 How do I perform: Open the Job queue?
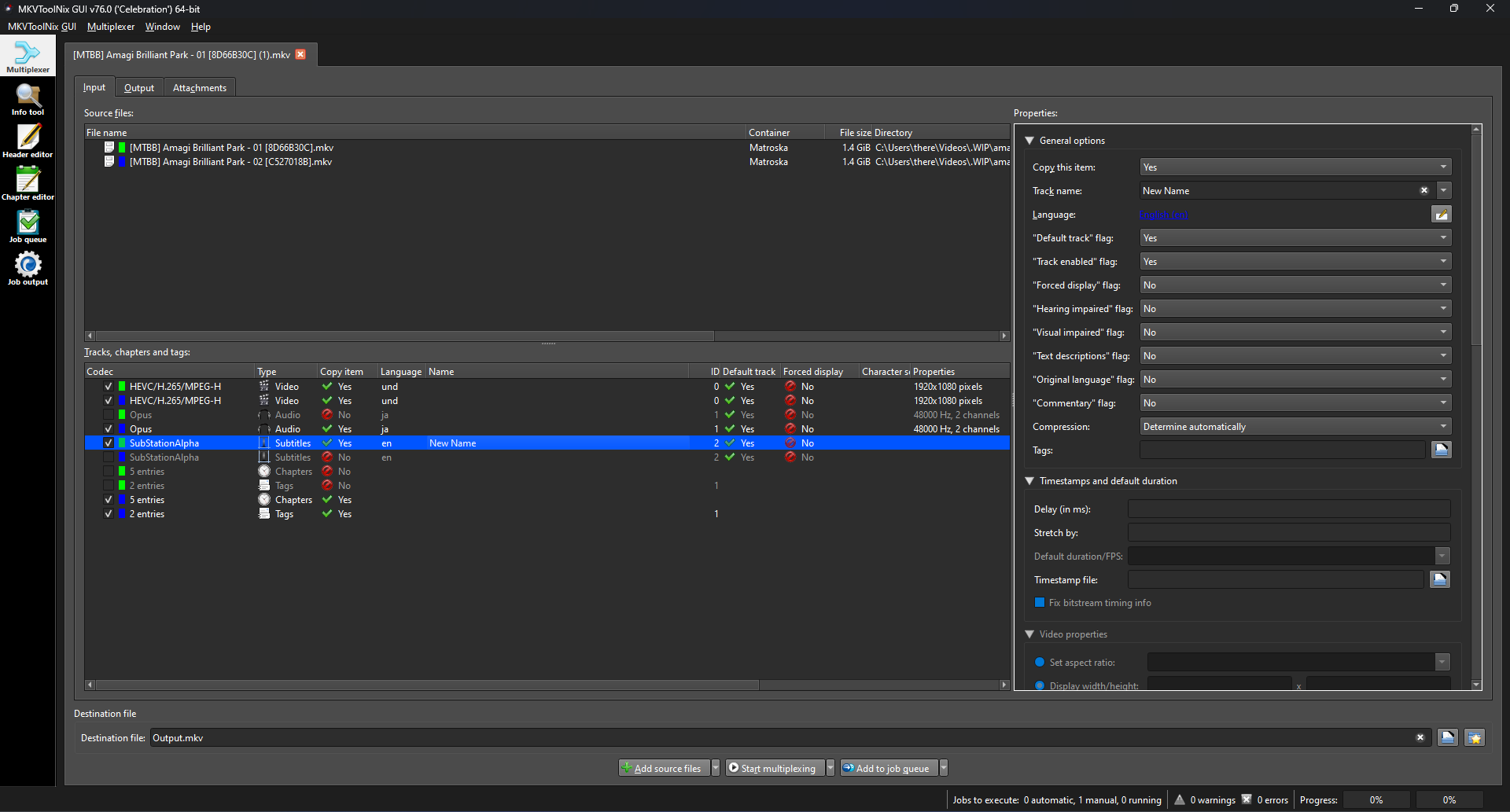pyautogui.click(x=28, y=226)
